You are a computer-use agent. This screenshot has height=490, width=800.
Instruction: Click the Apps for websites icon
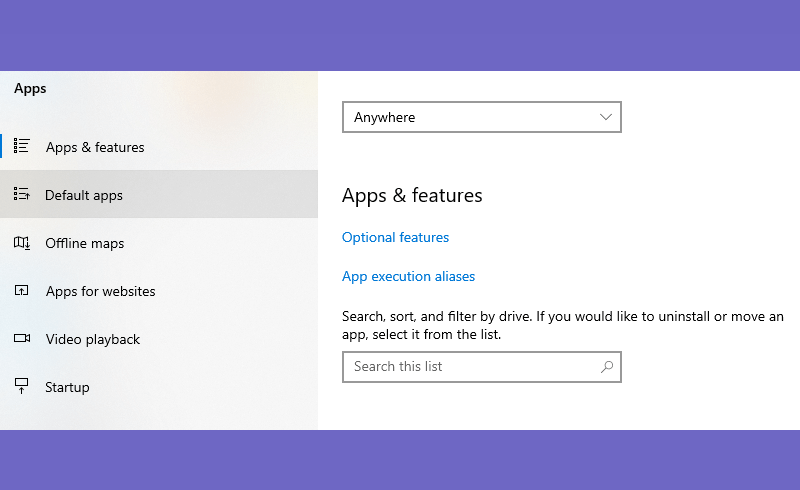(x=21, y=290)
